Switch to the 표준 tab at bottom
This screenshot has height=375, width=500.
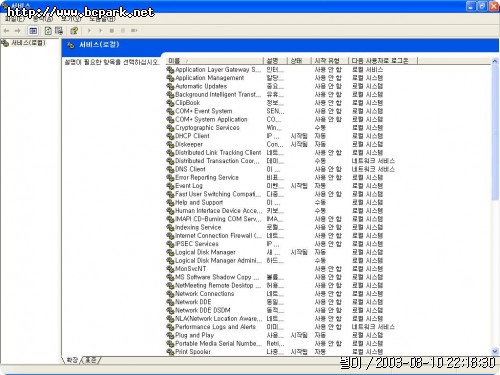coord(91,360)
